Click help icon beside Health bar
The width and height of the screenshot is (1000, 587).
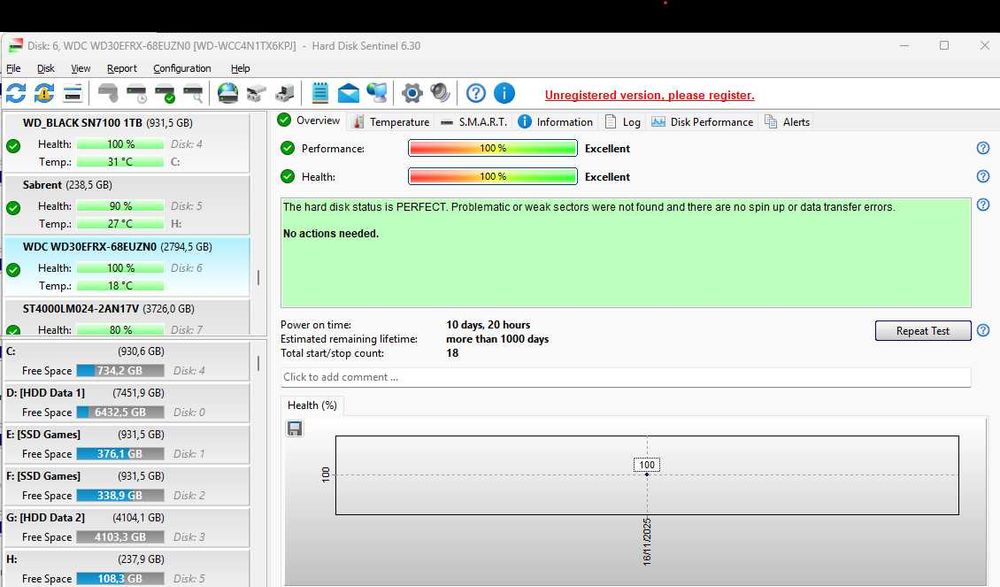point(983,176)
